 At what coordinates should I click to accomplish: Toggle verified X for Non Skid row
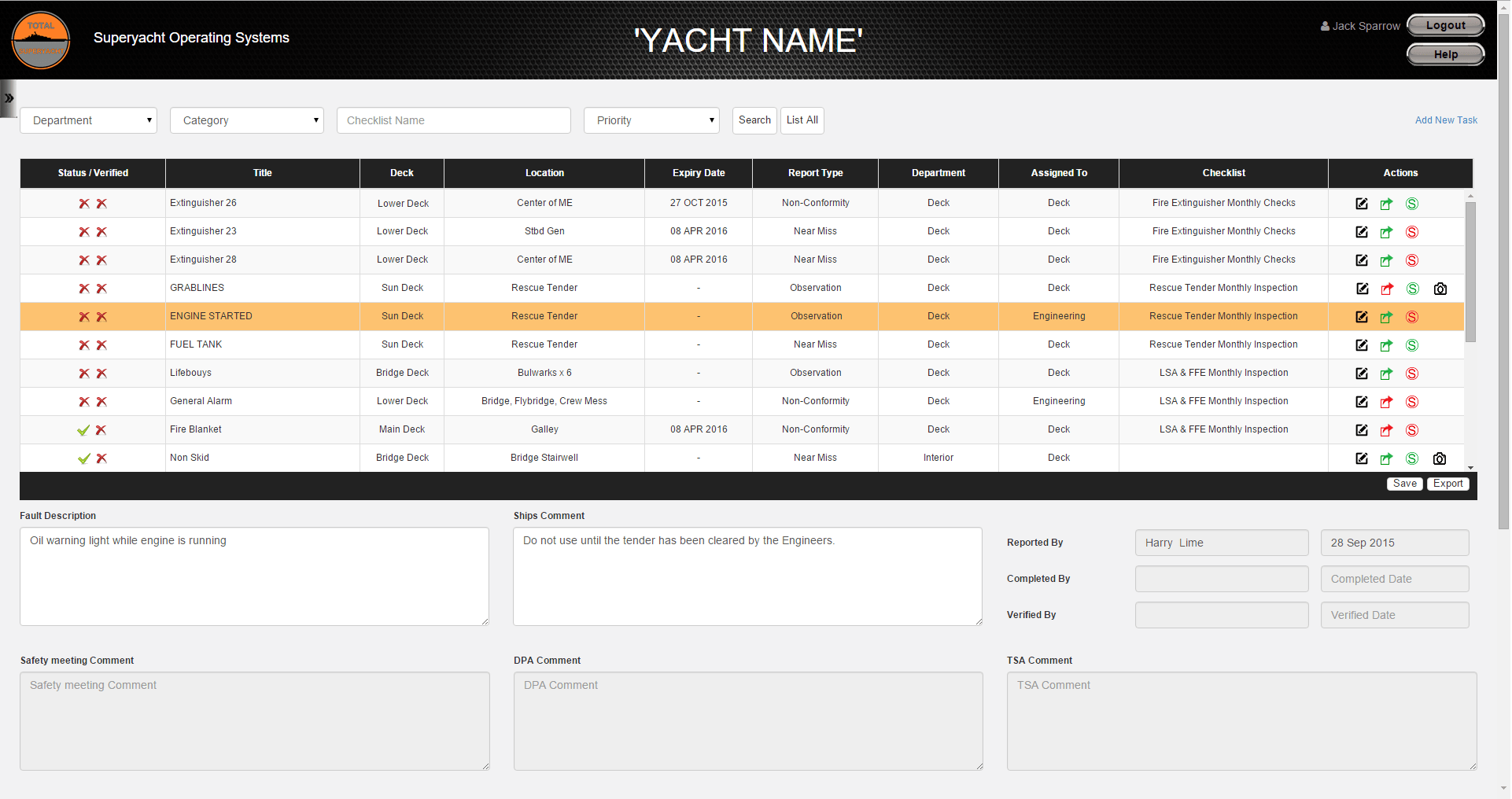(x=101, y=458)
